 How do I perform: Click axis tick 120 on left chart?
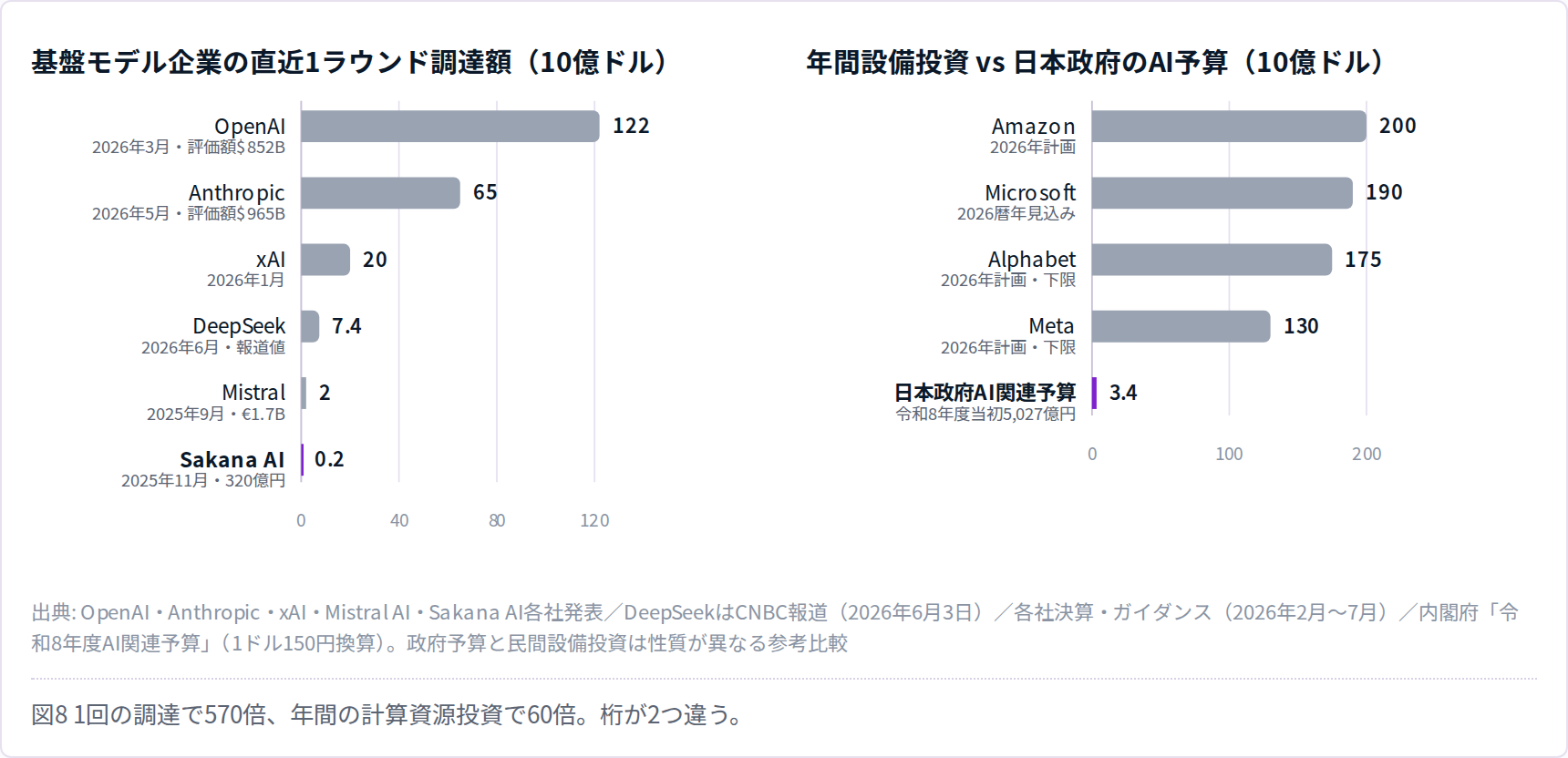pos(594,520)
